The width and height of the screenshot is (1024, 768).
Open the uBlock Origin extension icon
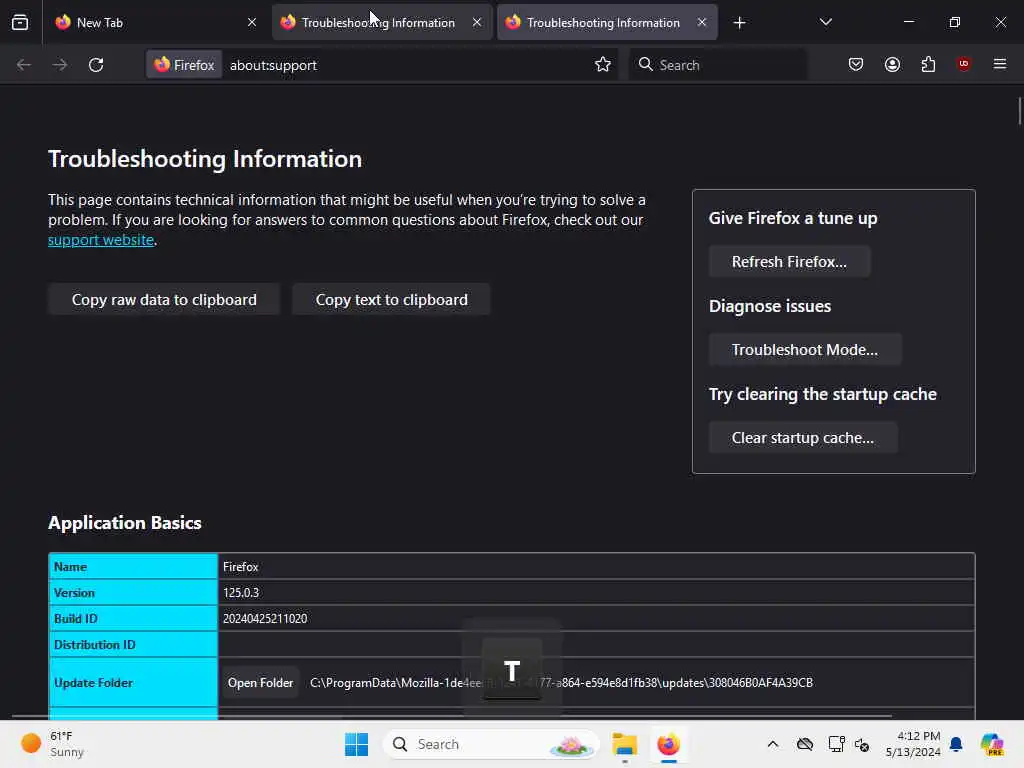tap(964, 64)
